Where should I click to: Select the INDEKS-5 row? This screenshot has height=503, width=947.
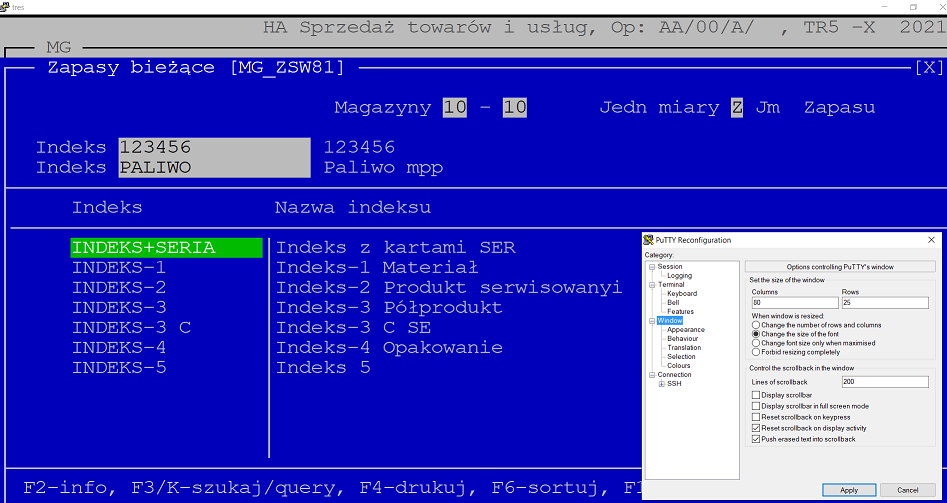click(119, 368)
